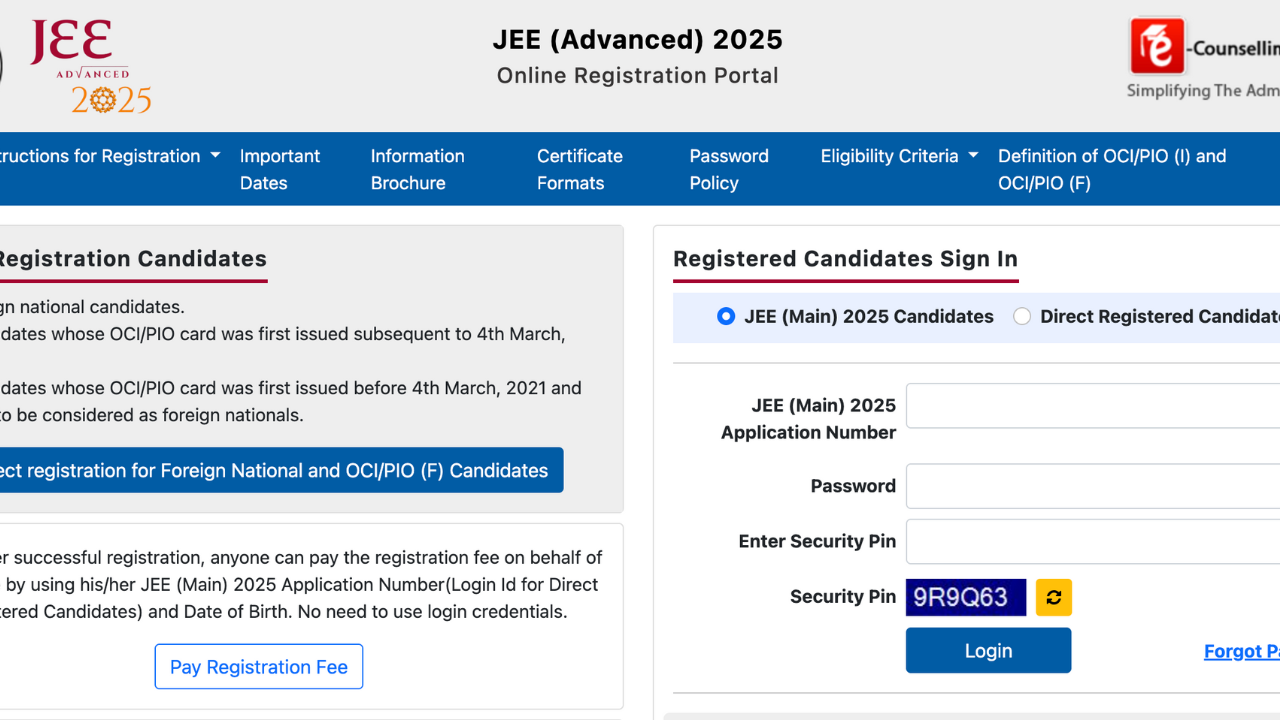Screen dimensions: 1280x720
Task: Select Direct Registered Candidates option
Action: [x=1022, y=316]
